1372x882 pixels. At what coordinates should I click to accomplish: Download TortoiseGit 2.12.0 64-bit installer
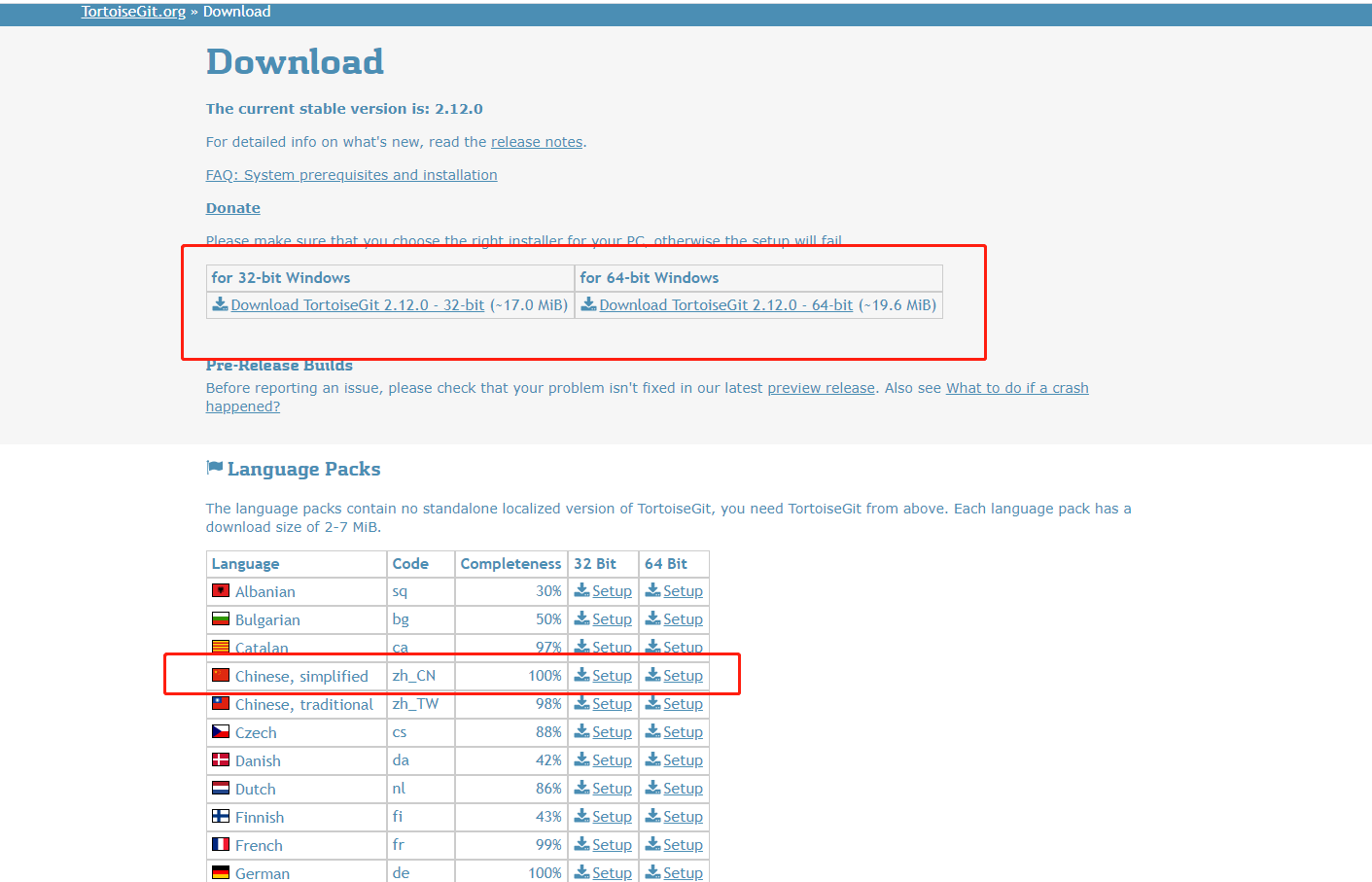(x=725, y=305)
